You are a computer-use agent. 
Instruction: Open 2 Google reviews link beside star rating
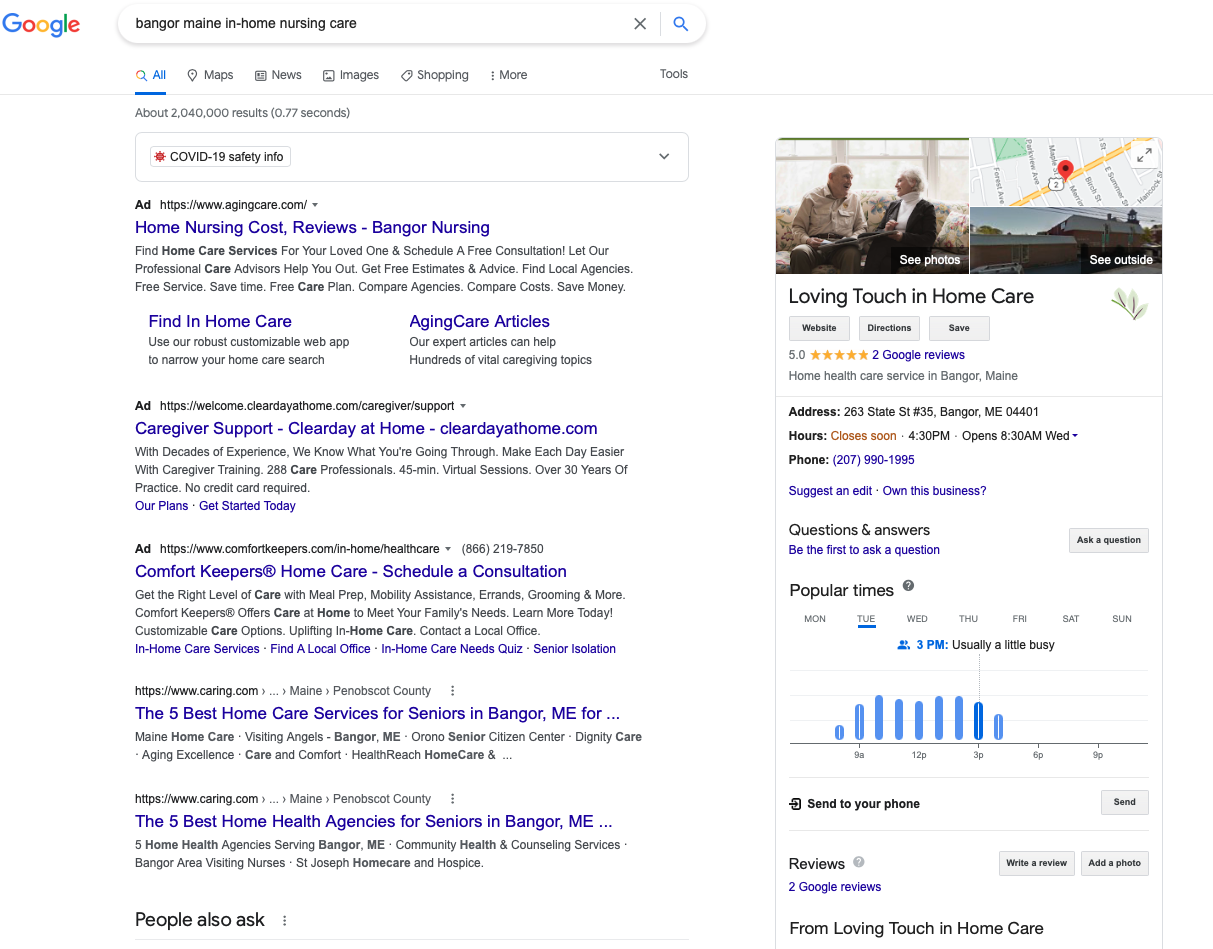[x=918, y=355]
